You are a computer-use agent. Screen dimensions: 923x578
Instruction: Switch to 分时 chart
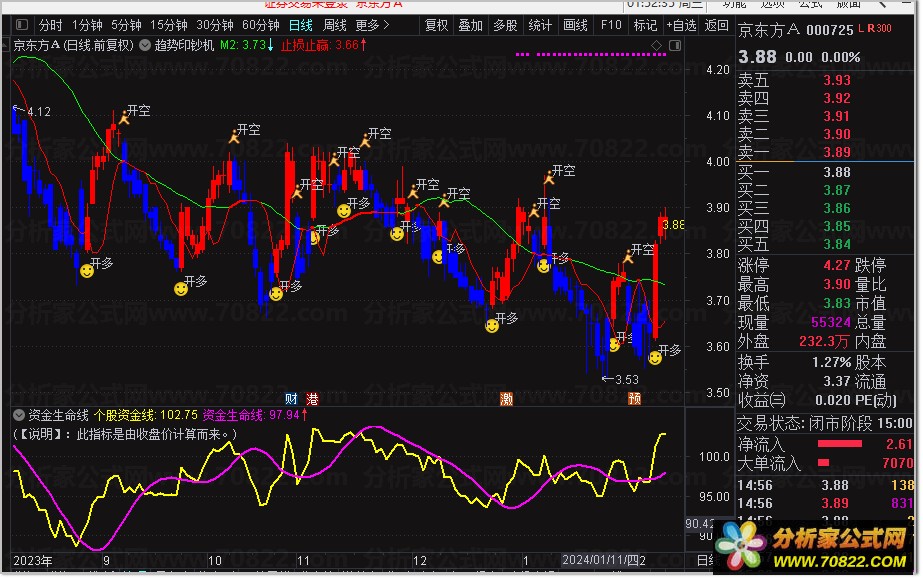[51, 25]
